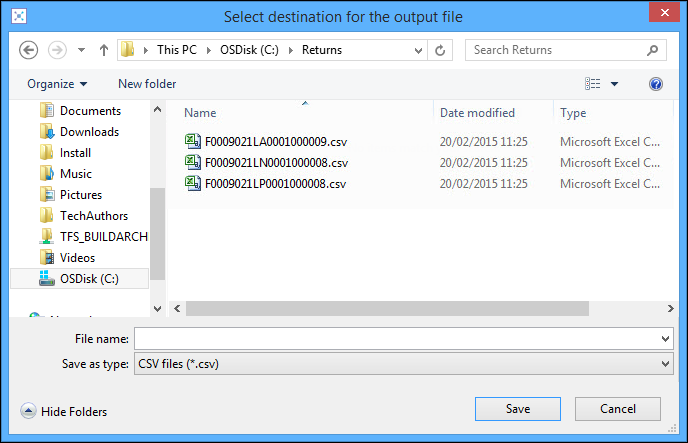Open the blue Help question mark

coord(656,84)
